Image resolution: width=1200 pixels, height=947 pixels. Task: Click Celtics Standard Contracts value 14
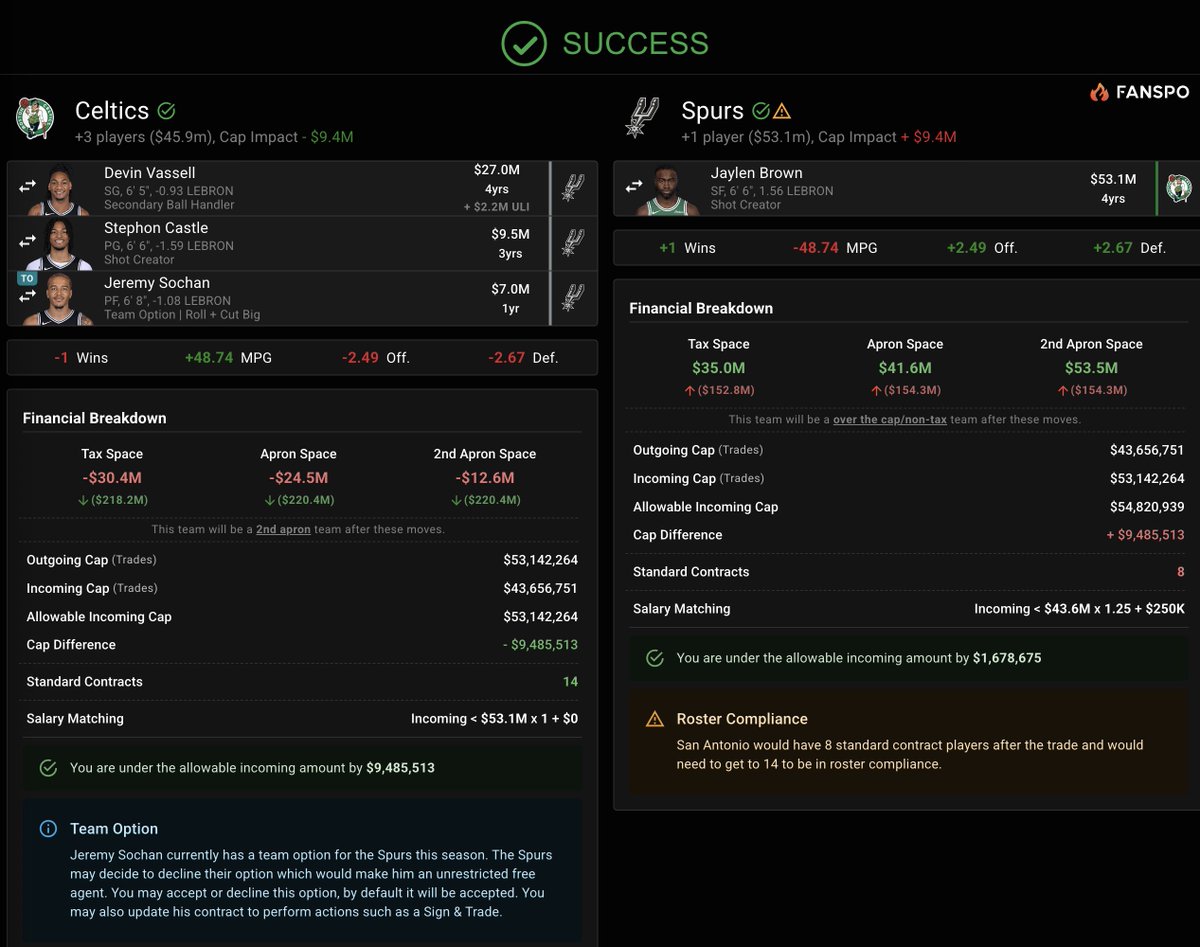tap(570, 682)
